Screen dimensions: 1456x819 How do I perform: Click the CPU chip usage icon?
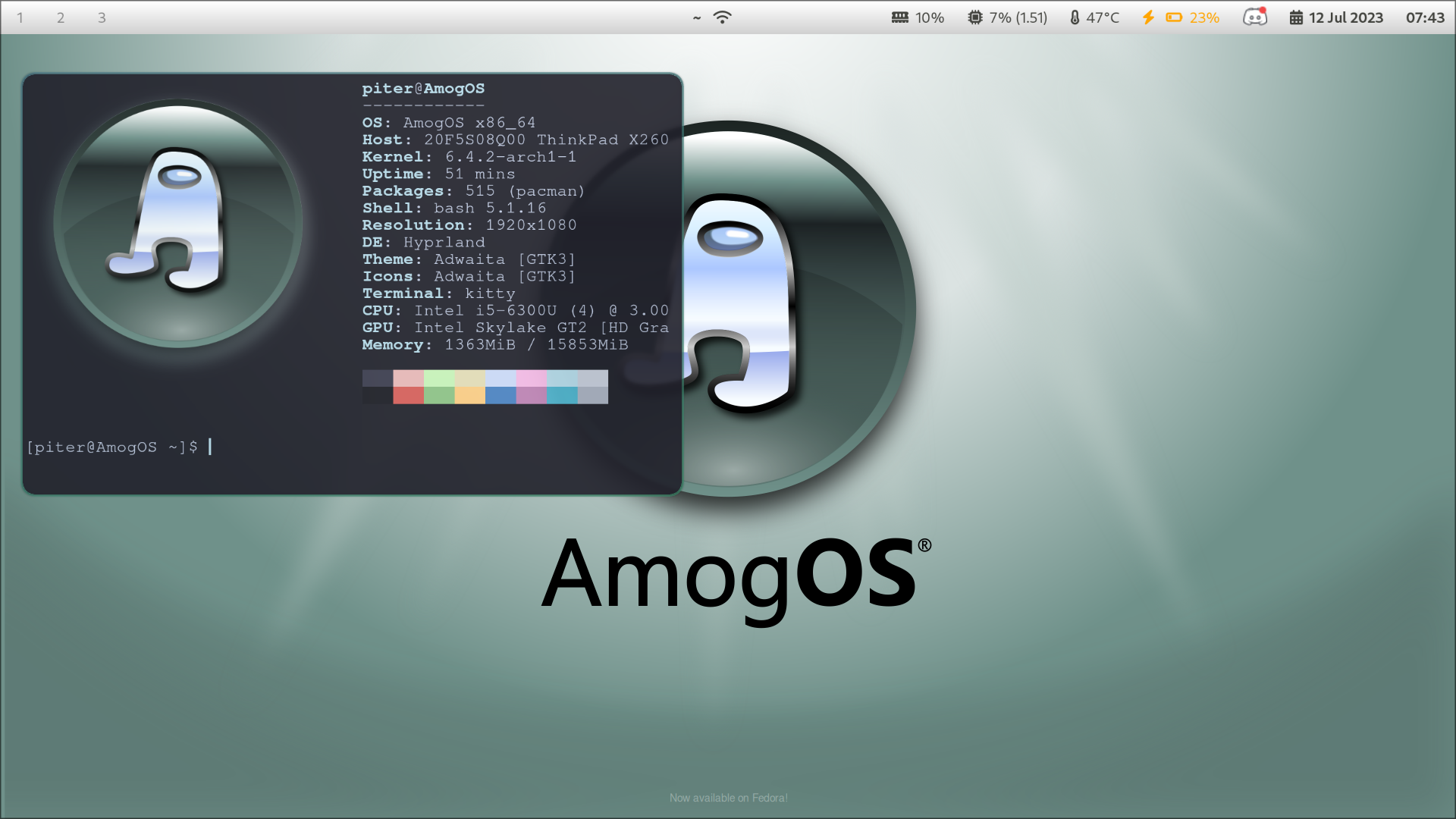click(975, 17)
